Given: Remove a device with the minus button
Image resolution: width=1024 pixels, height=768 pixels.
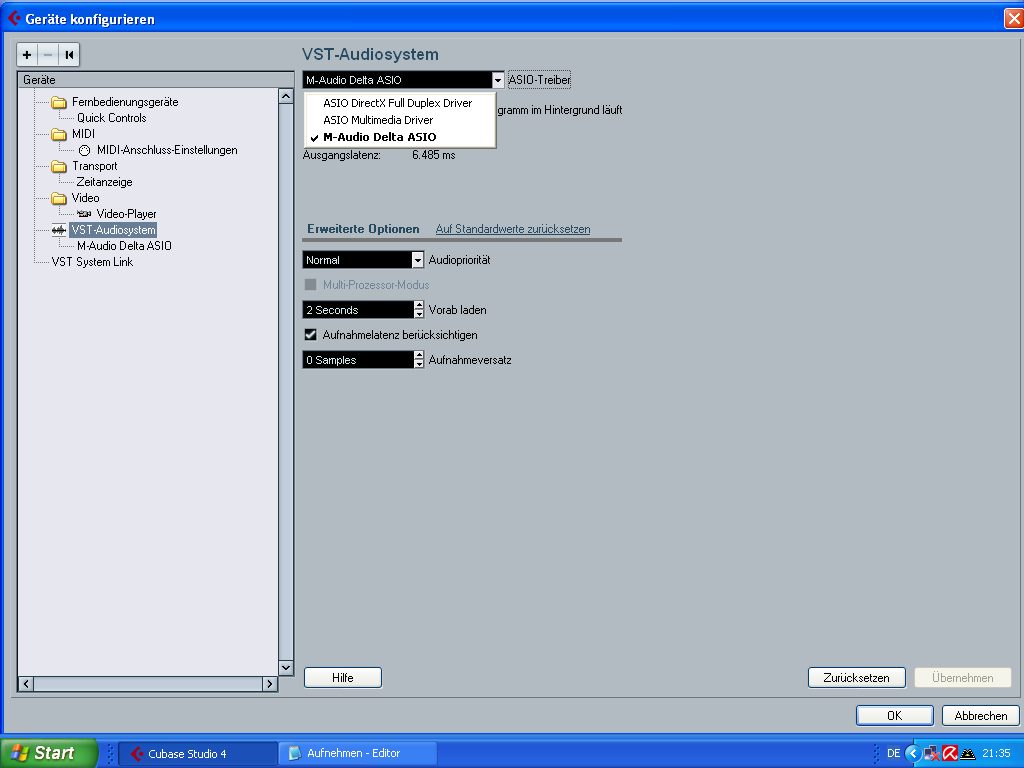Looking at the screenshot, I should point(48,55).
